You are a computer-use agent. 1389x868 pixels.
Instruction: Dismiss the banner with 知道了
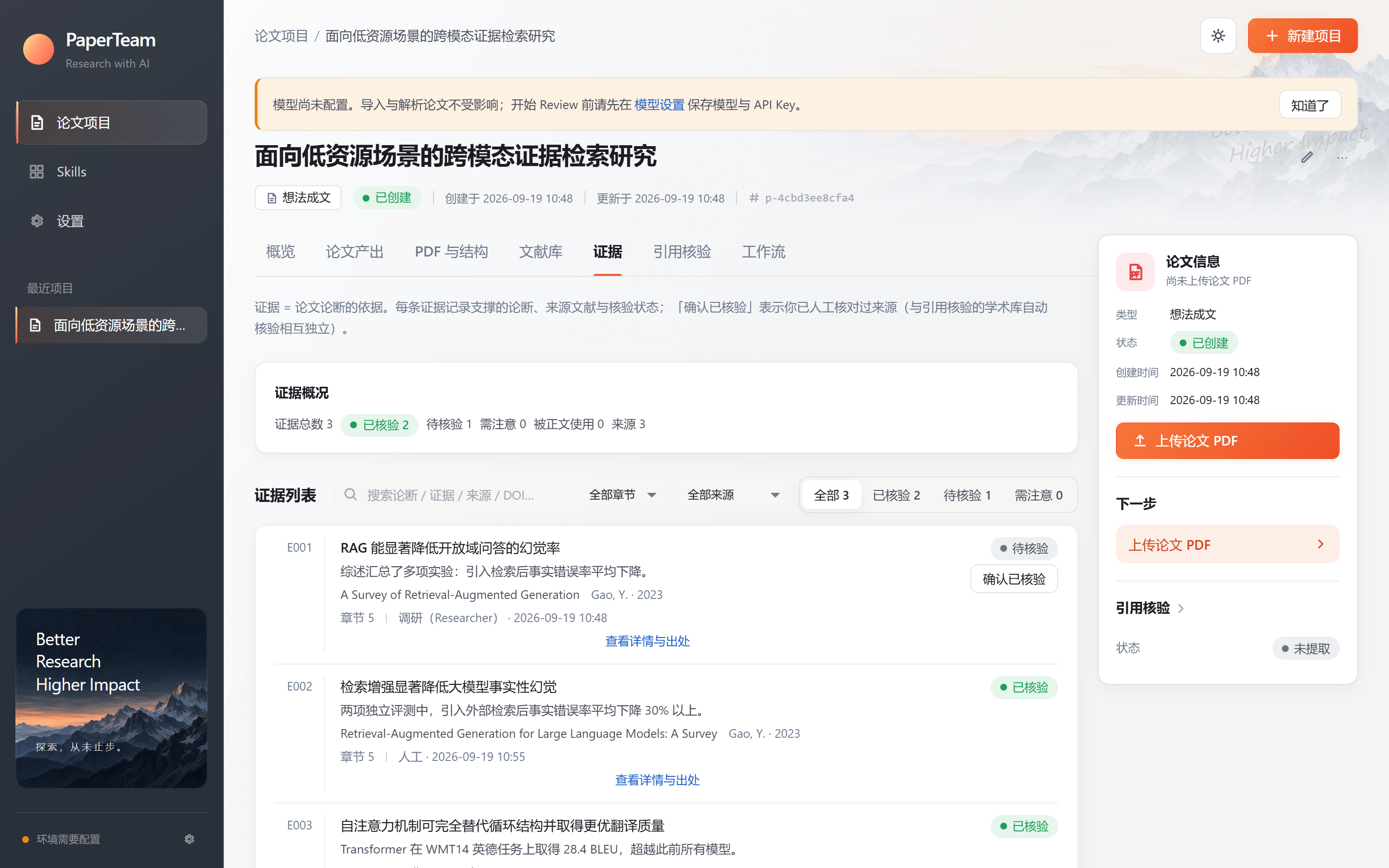click(x=1310, y=105)
